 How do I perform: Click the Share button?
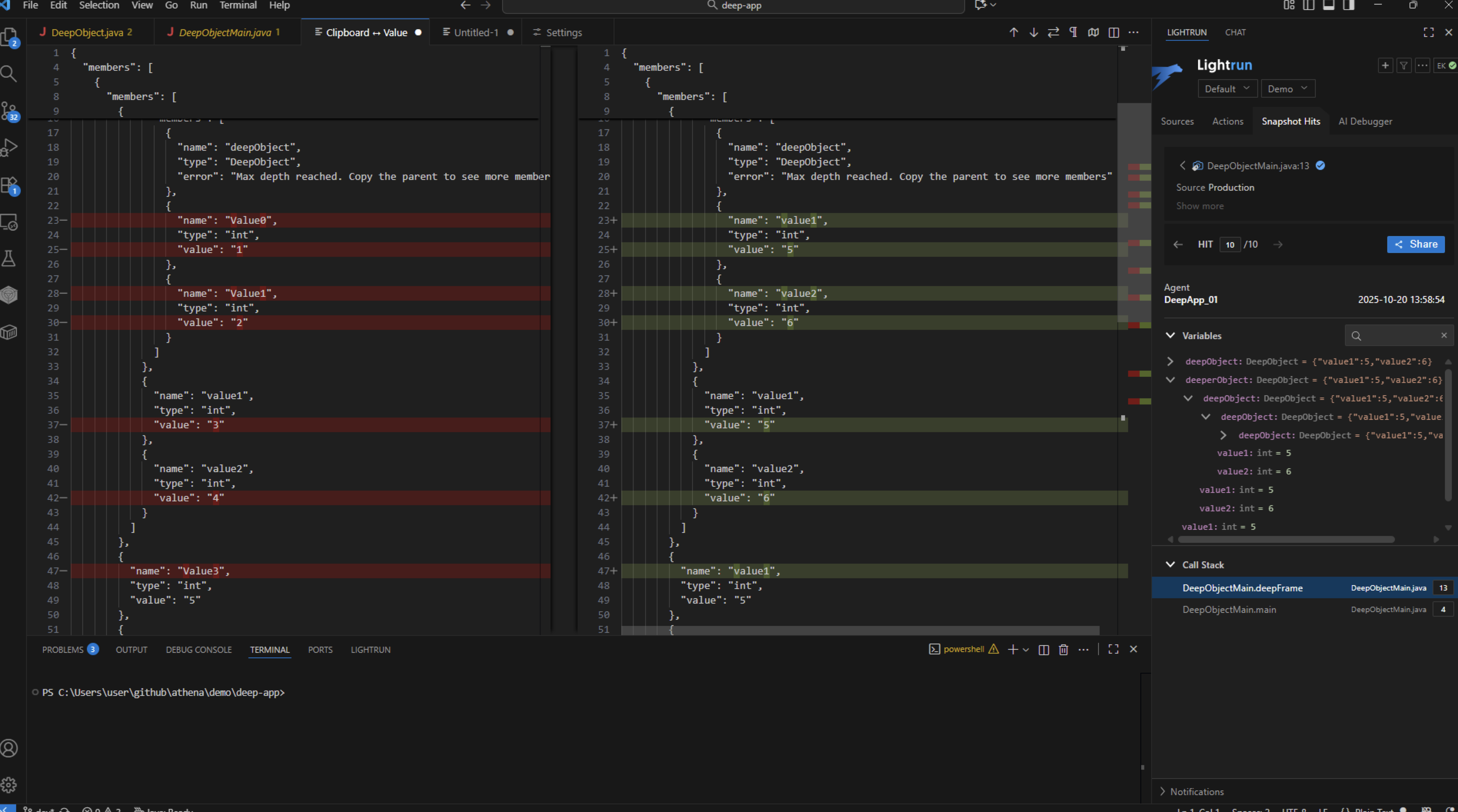[x=1415, y=245]
